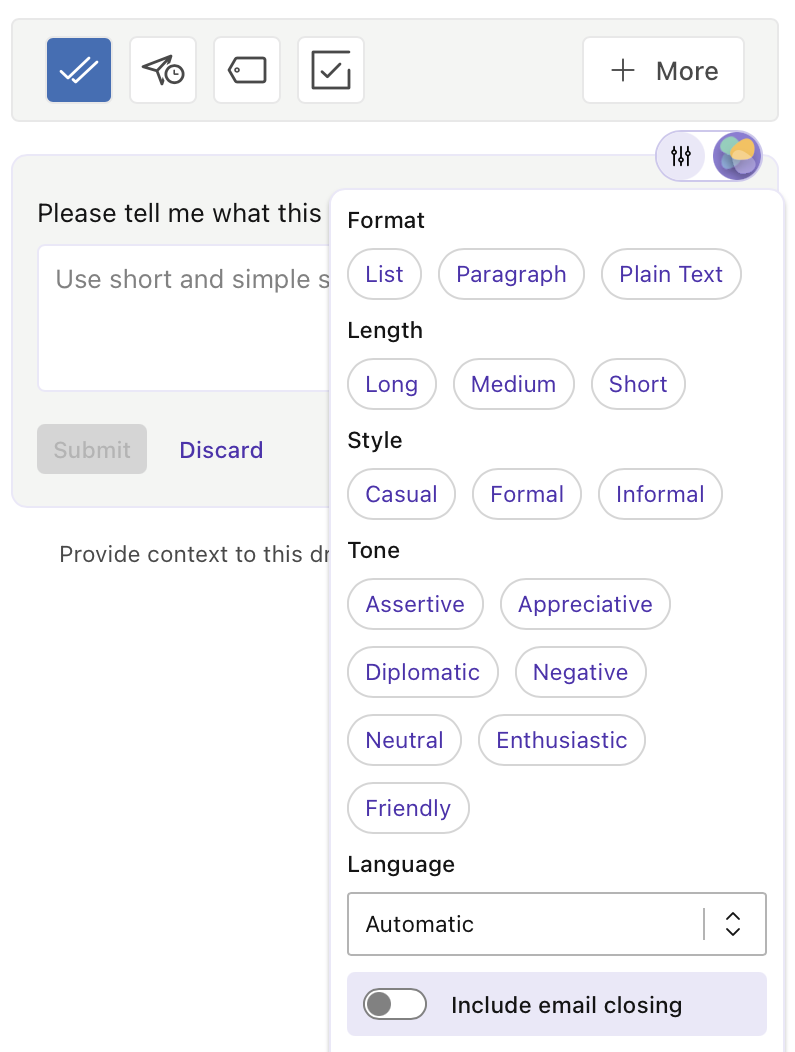Click the blue double-checkmark icon
Image resolution: width=795 pixels, height=1052 pixels.
click(79, 70)
